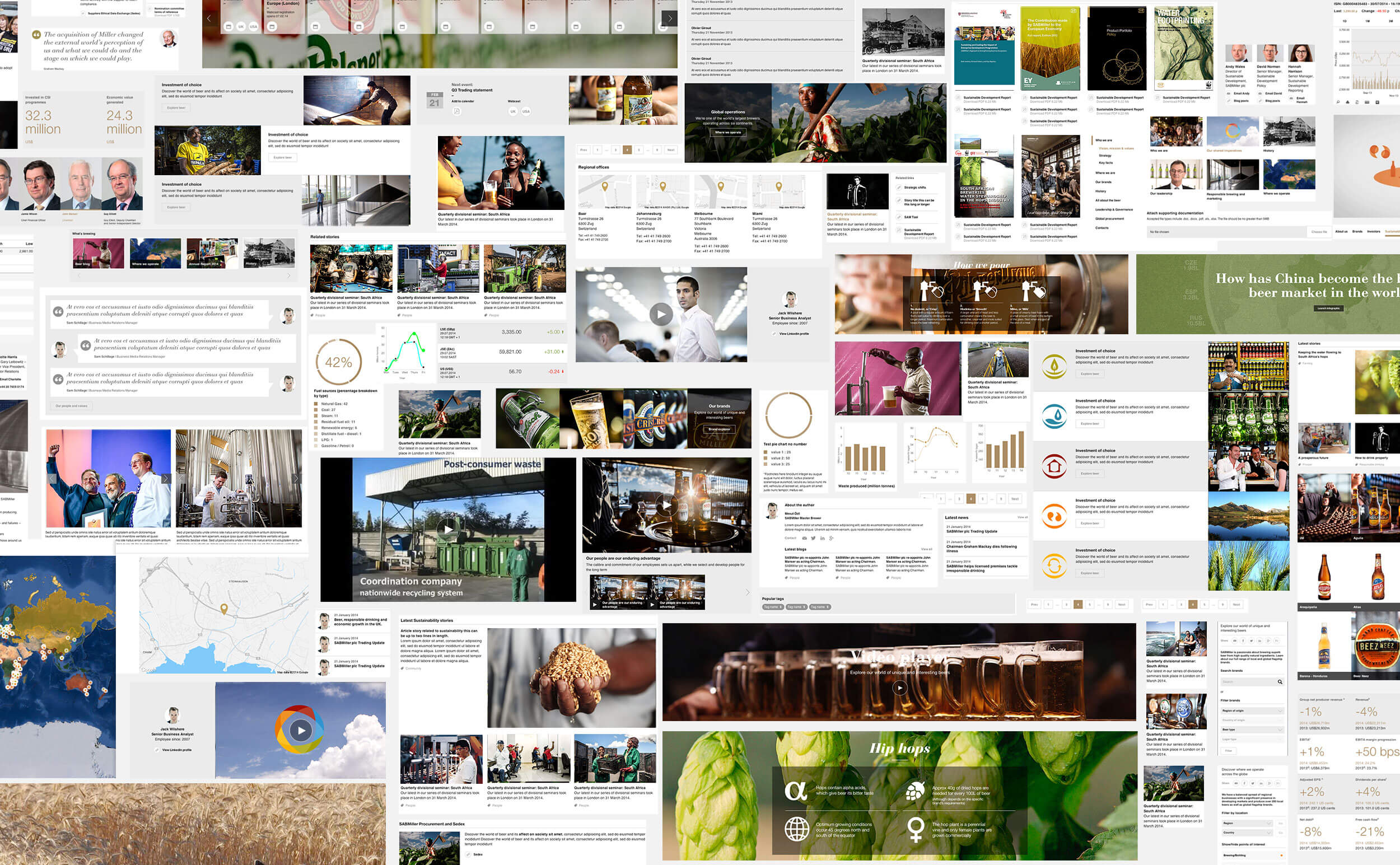Open the 'Annual Report 2014' What's brewing thumbnail
Image resolution: width=1400 pixels, height=865 pixels.
[212, 254]
